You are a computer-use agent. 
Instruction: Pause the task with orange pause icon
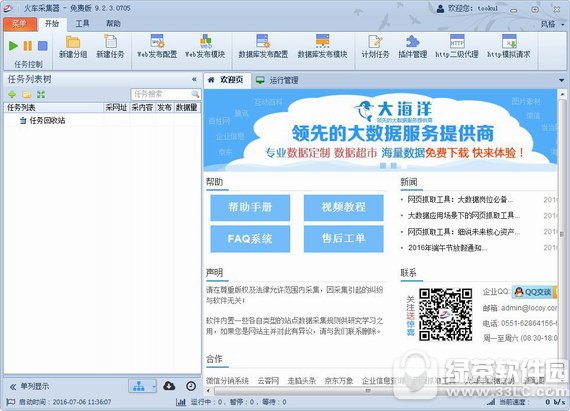(28, 46)
